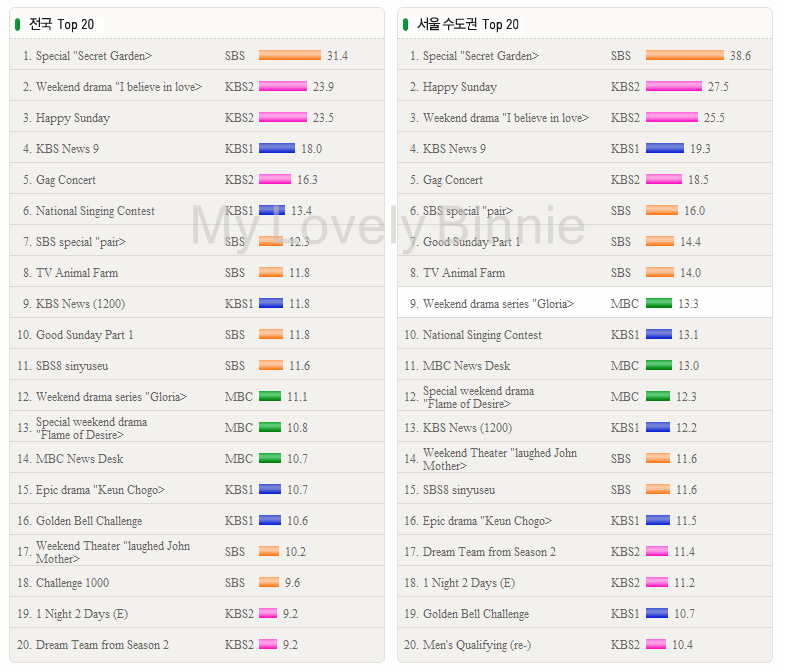Viewport: 785px width, 672px height.
Task: Select 'Keun Chogo' ranked 16 in 서울 수도권
Action: tap(487, 521)
